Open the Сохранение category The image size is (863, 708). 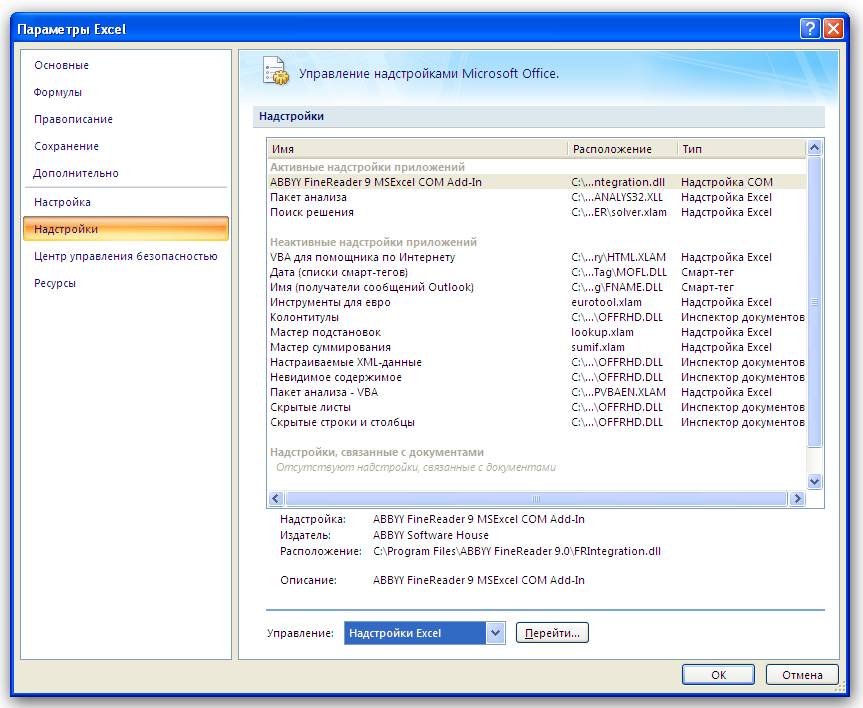coord(67,146)
